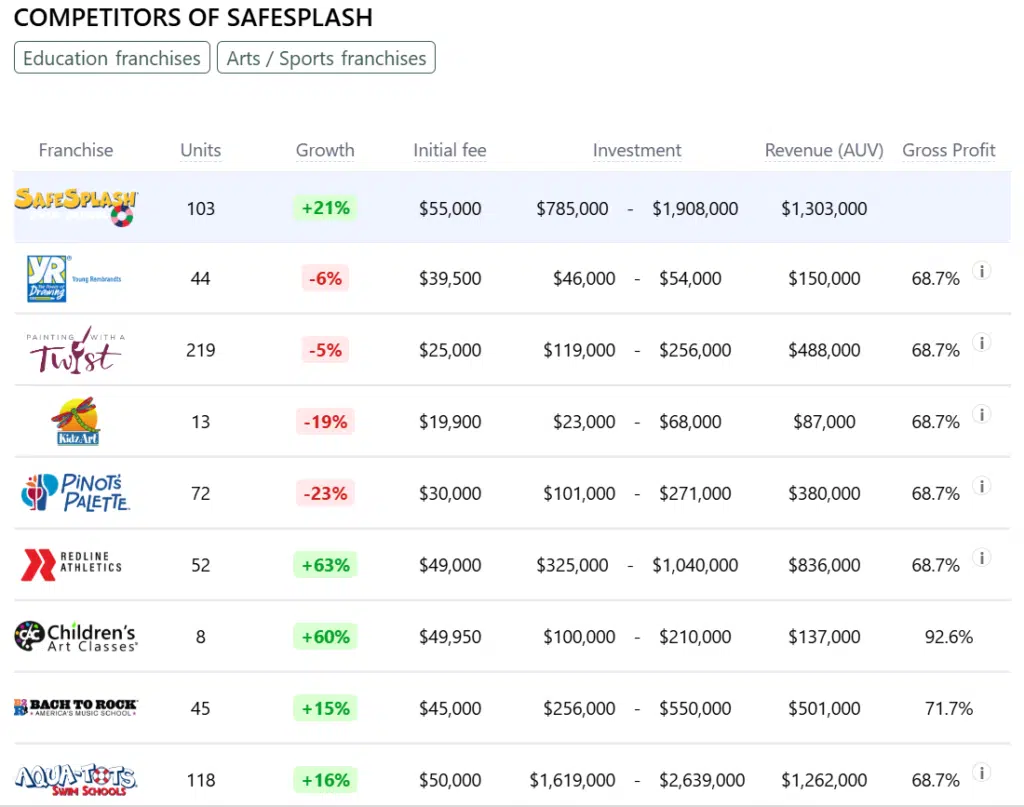Click the $1,908,000 investment maximum
This screenshot has width=1024, height=807.
[695, 209]
